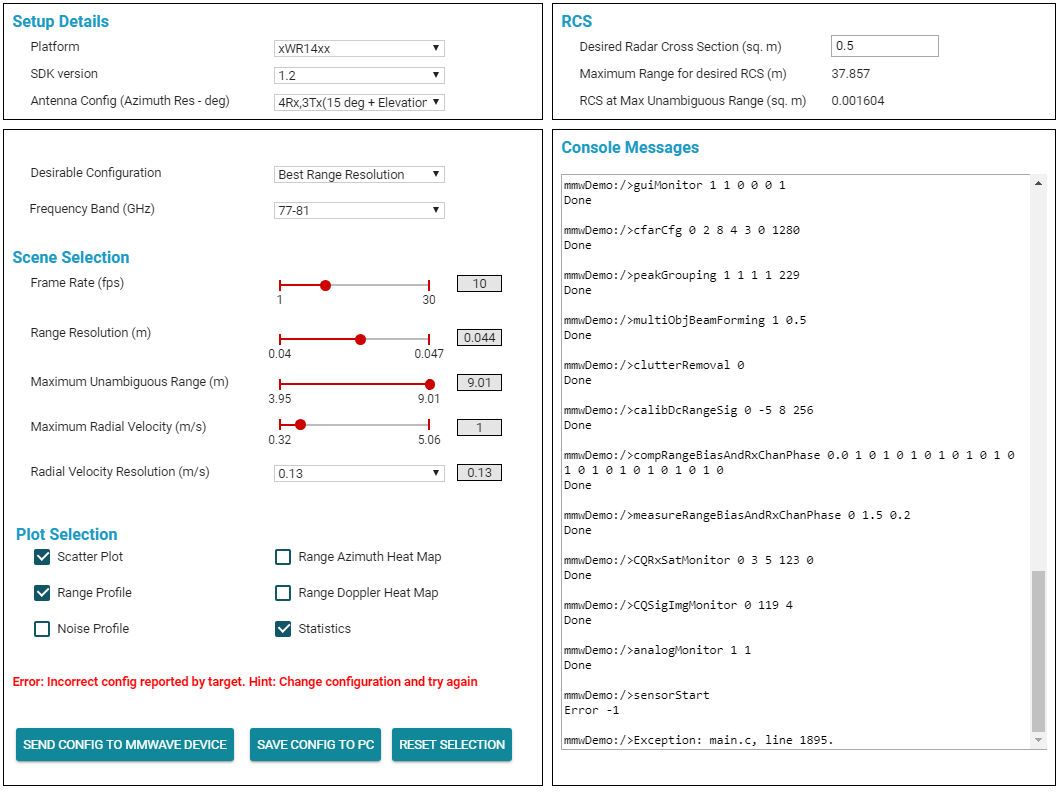The width and height of the screenshot is (1061, 792).
Task: Uncheck the Scatter Plot checkbox
Action: point(42,557)
